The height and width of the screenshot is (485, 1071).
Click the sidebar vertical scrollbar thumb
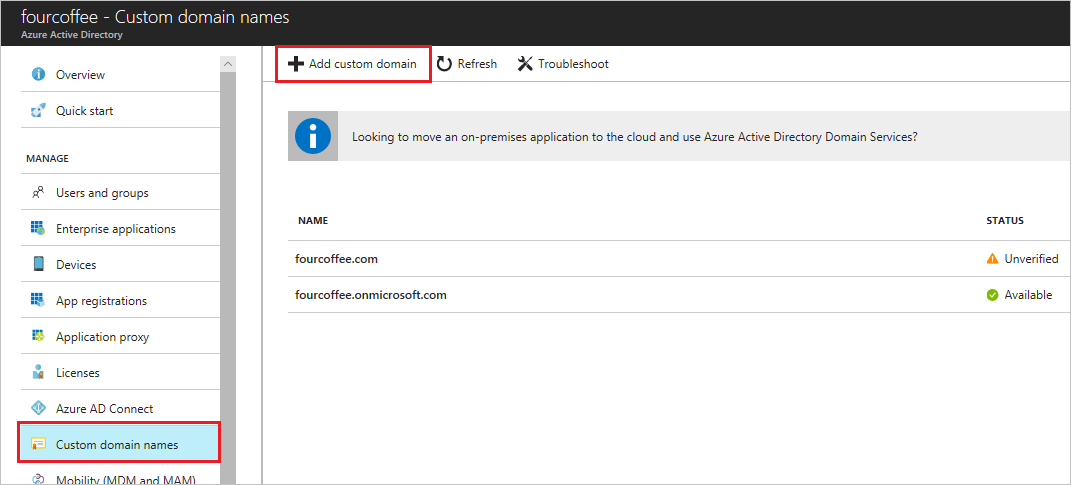228,278
